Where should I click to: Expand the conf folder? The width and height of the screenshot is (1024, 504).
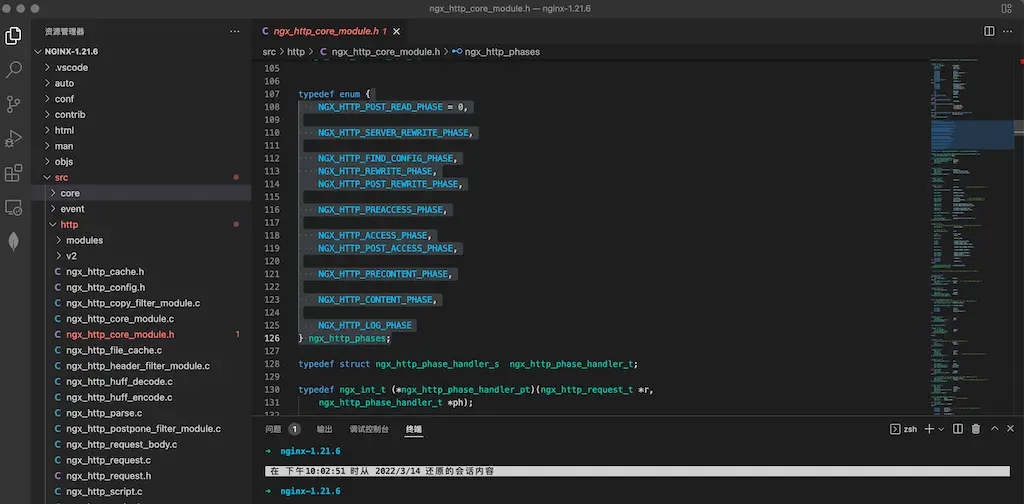(x=64, y=99)
